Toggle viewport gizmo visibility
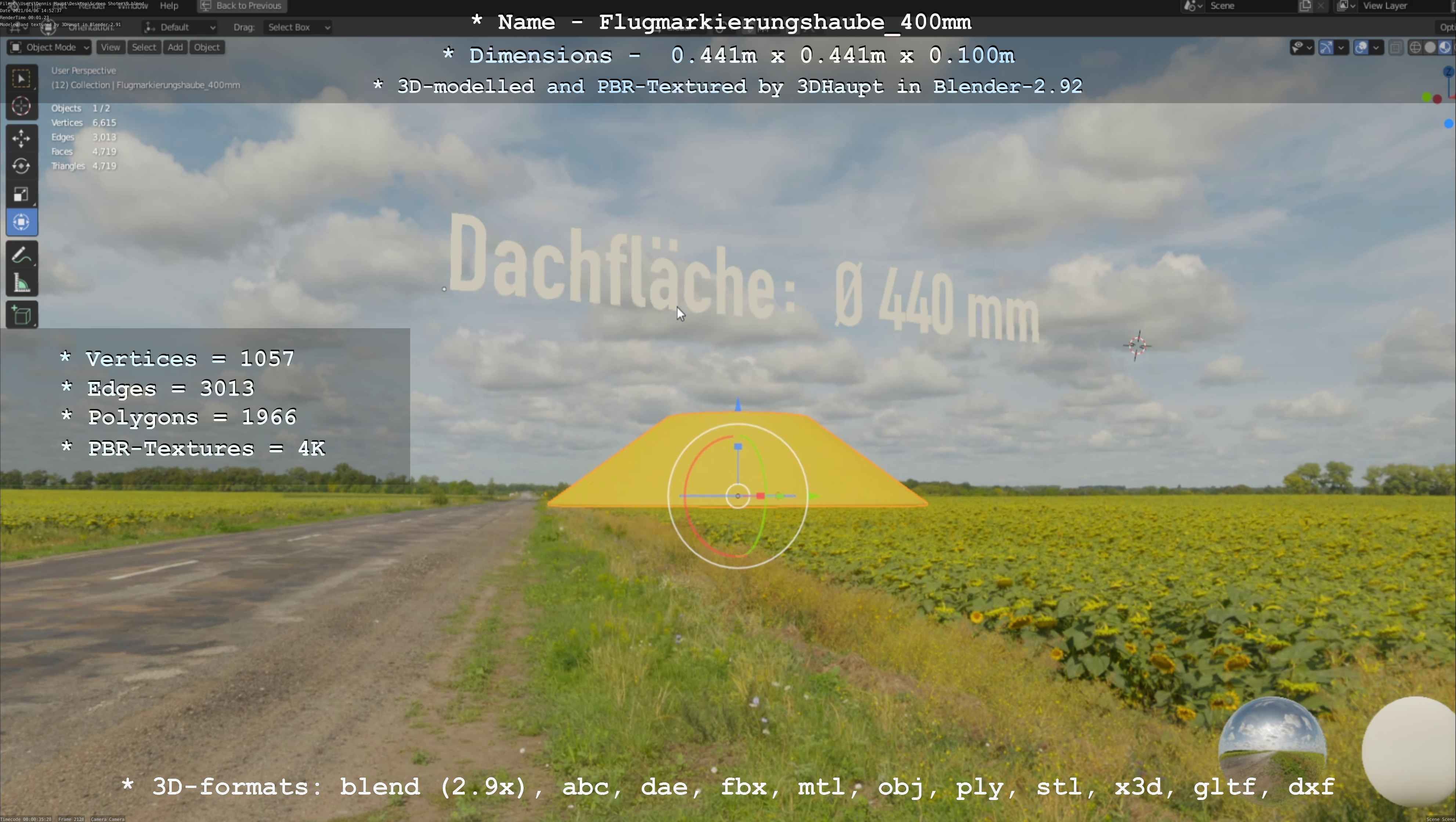This screenshot has height=822, width=1456. pos(1326,47)
